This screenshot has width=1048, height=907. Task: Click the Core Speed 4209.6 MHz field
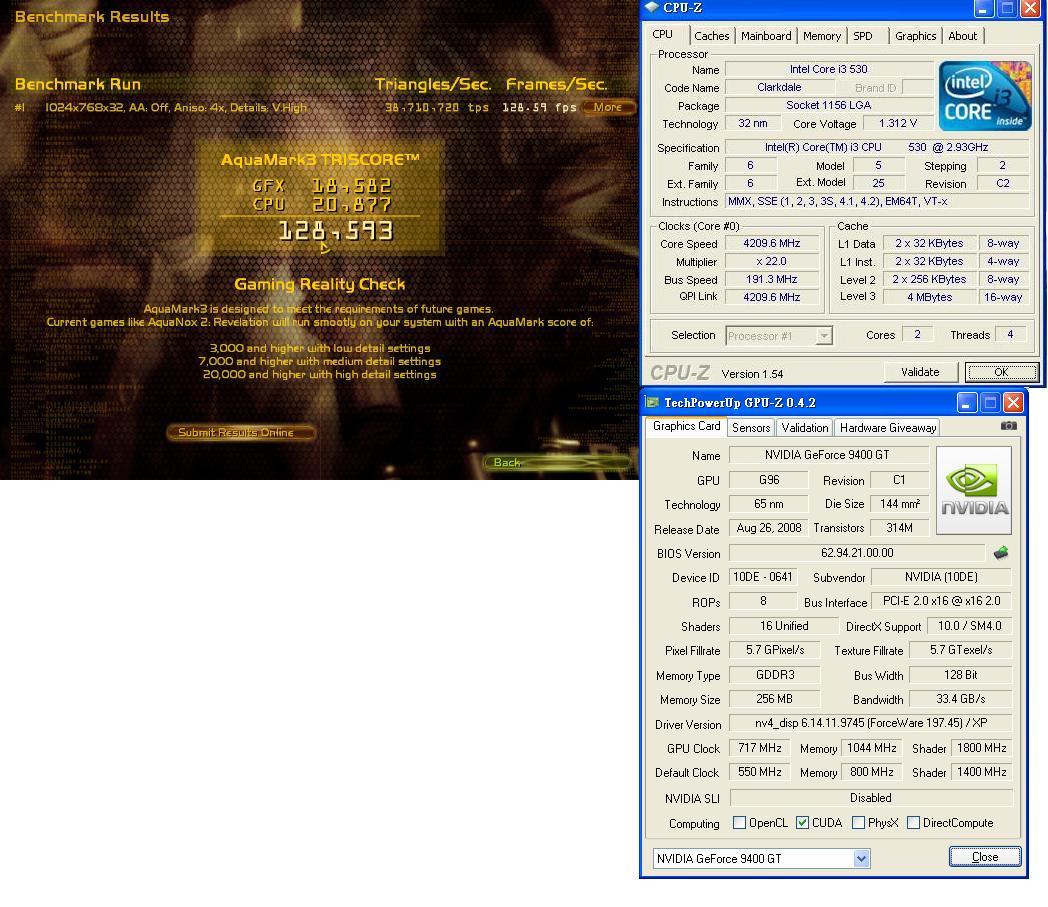(x=771, y=243)
